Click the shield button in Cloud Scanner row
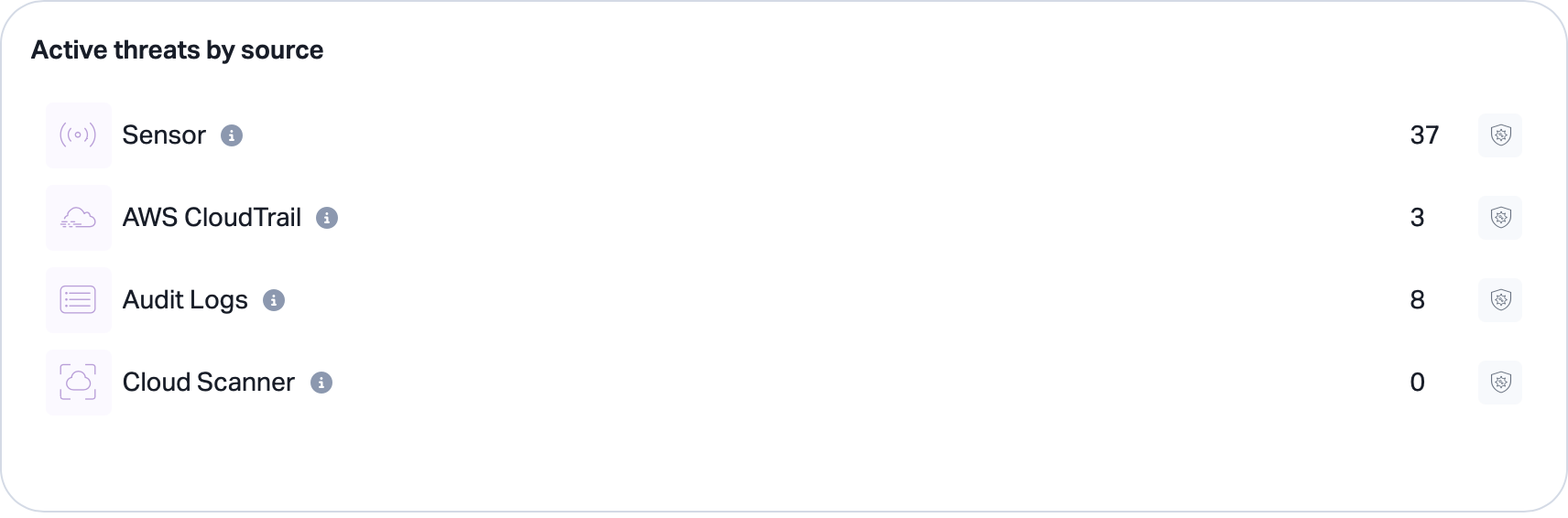The width and height of the screenshot is (1568, 518). point(1500,383)
